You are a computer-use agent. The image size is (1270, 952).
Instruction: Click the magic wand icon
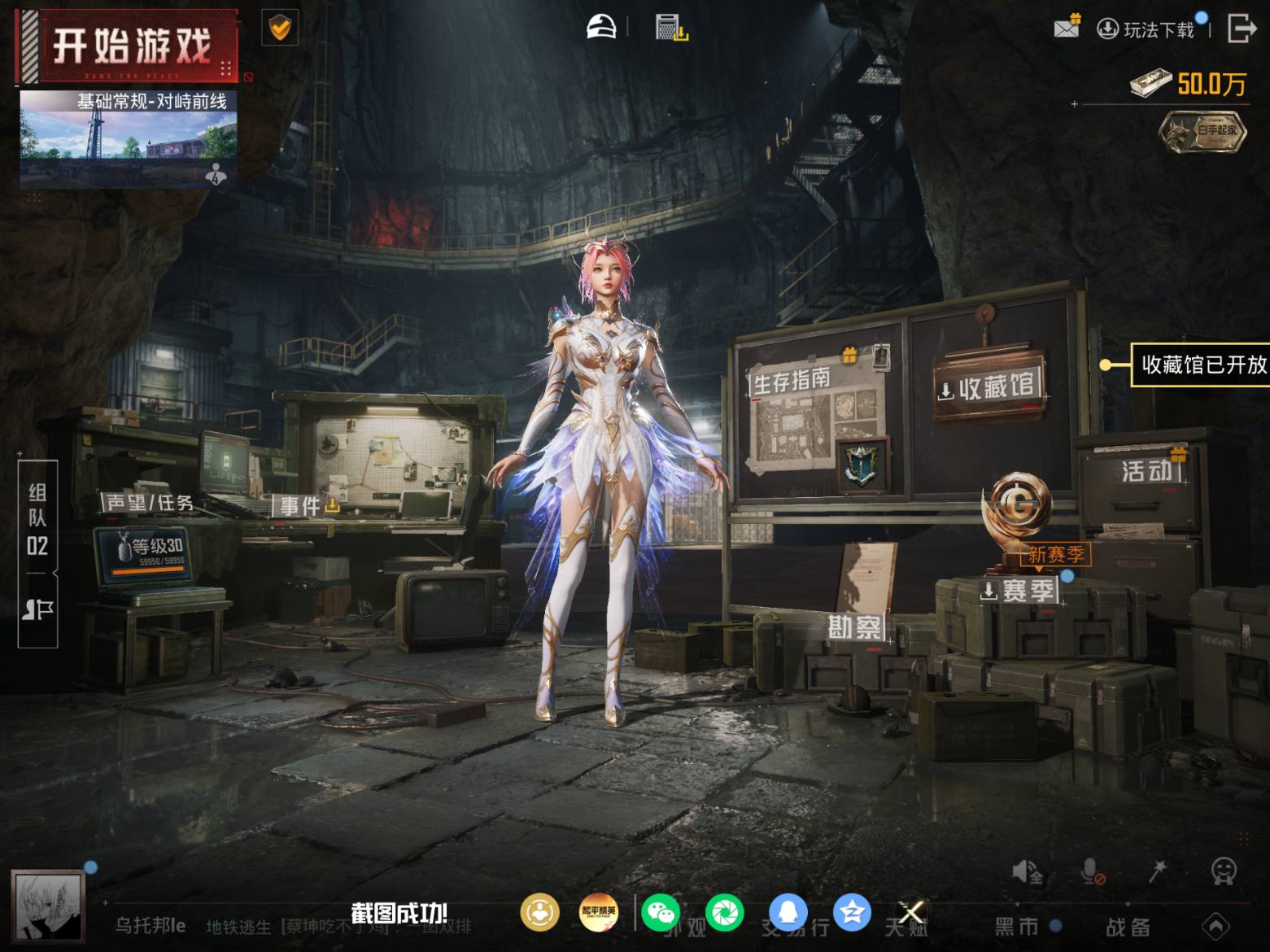[x=1157, y=871]
